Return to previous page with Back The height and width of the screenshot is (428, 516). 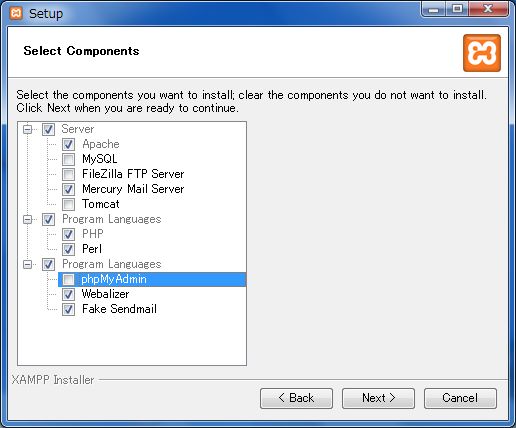click(x=296, y=398)
